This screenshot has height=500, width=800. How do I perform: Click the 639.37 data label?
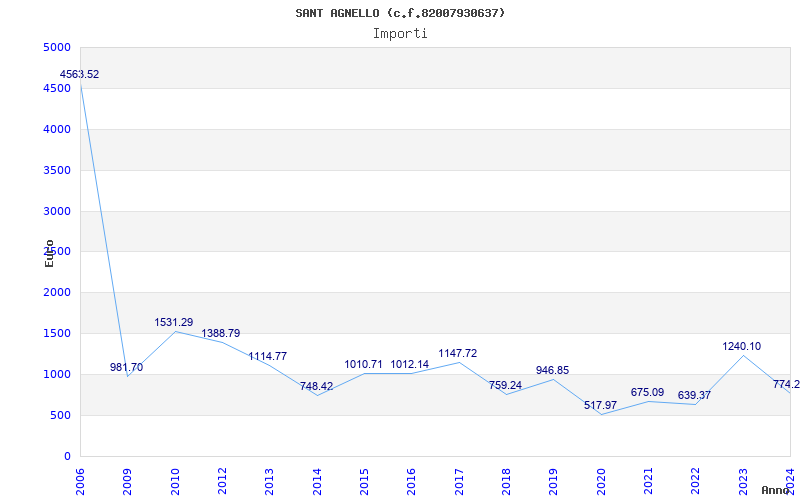click(x=694, y=395)
